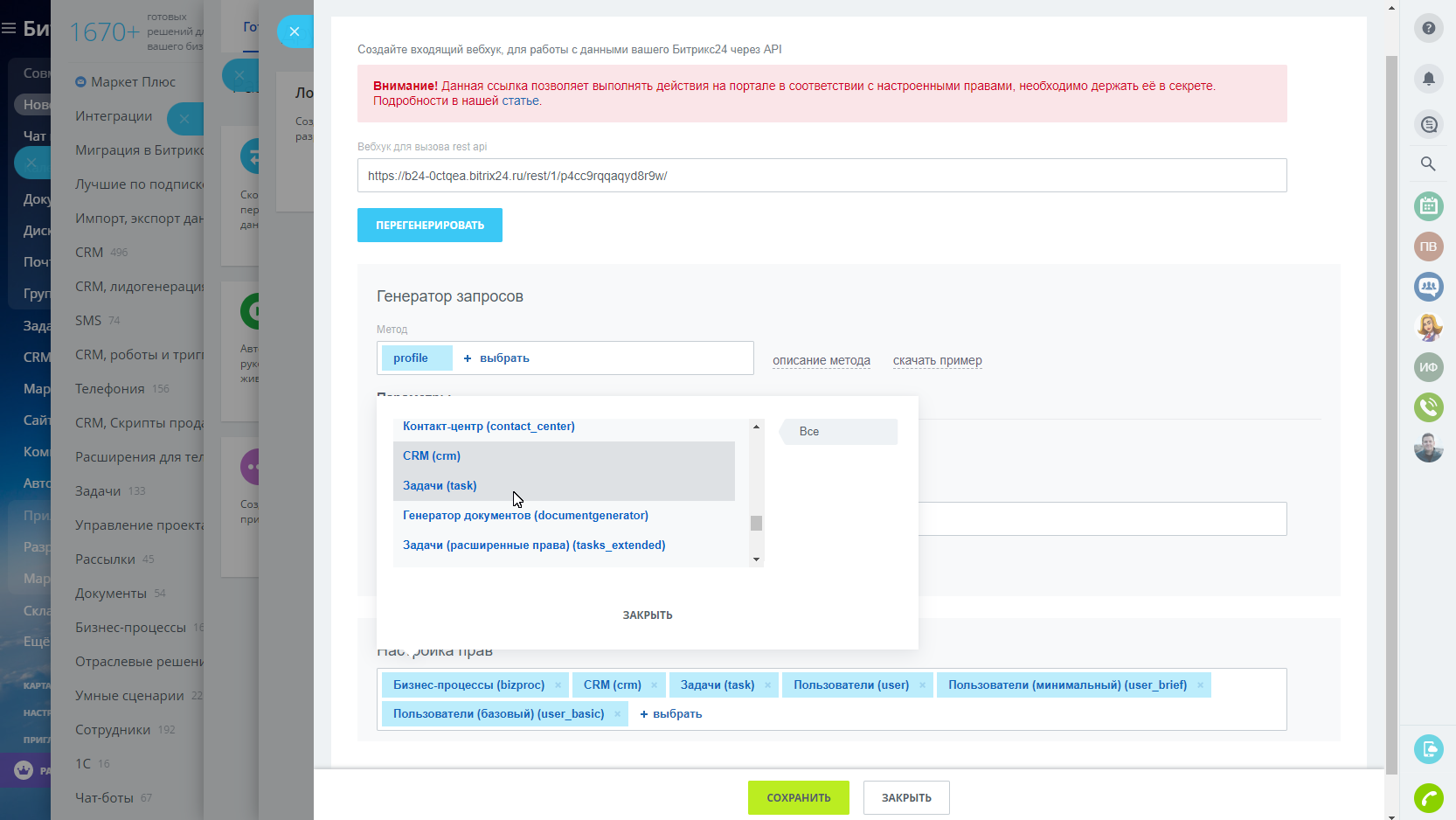The height and width of the screenshot is (820, 1456).
Task: Remove Бизнес-процессы (bizproc) permission tag
Action: (558, 685)
